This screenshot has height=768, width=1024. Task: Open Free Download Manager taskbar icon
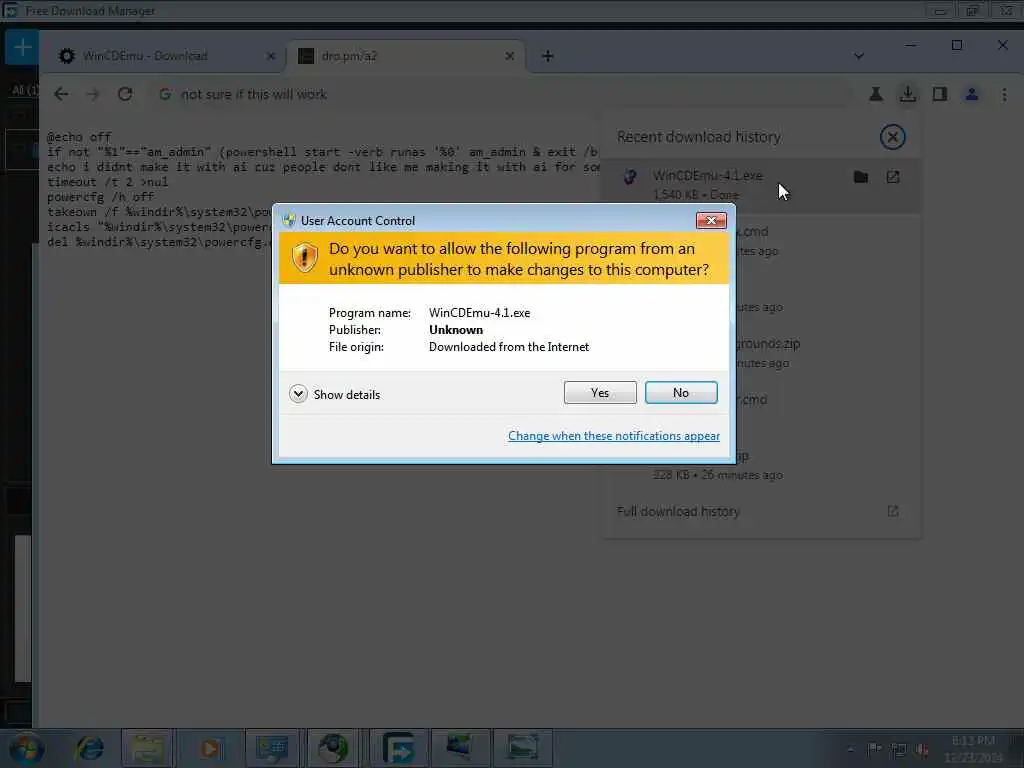398,748
